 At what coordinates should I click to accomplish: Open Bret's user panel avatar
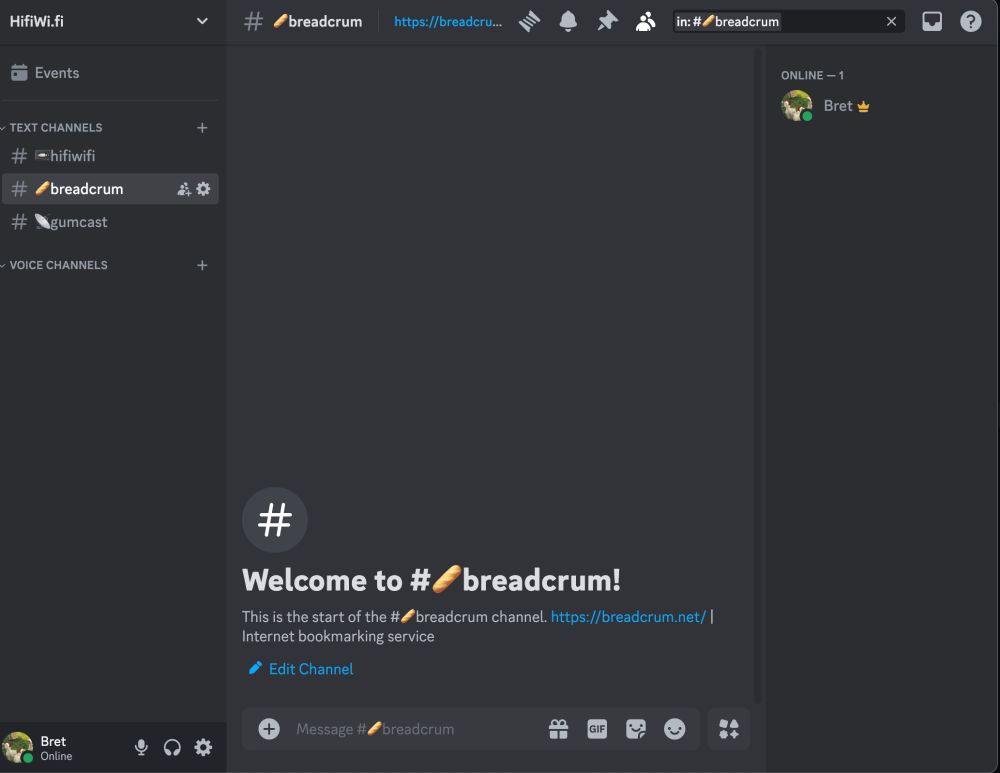tap(18, 747)
